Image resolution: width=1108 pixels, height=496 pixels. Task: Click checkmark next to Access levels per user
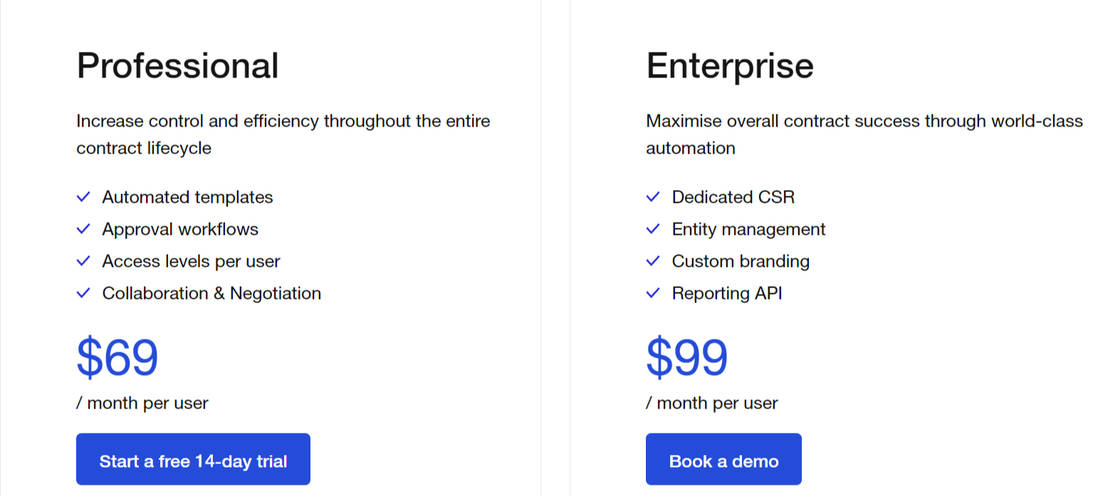(83, 261)
